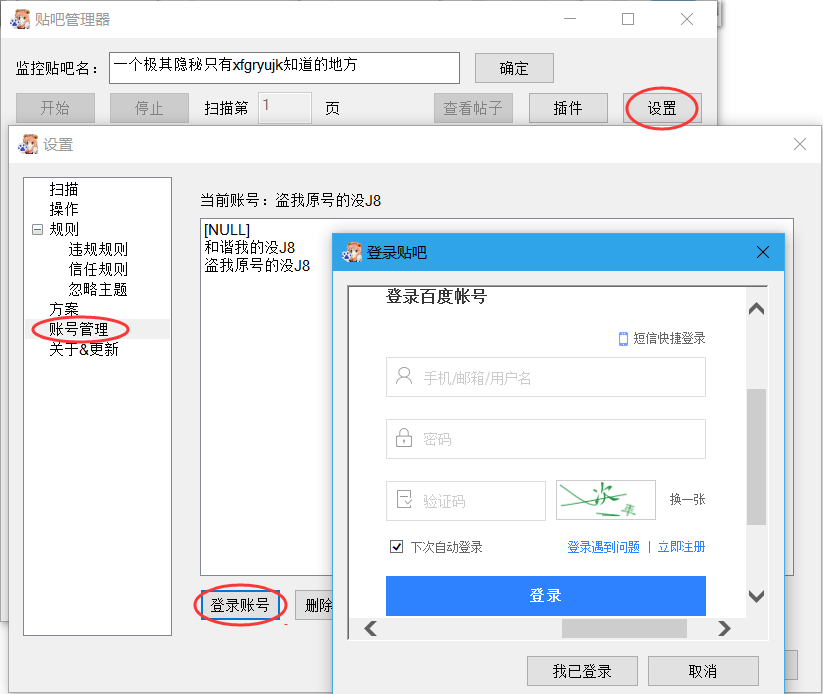Open the 短信快捷登录 link
Screen dimensions: 823x694
click(x=669, y=339)
